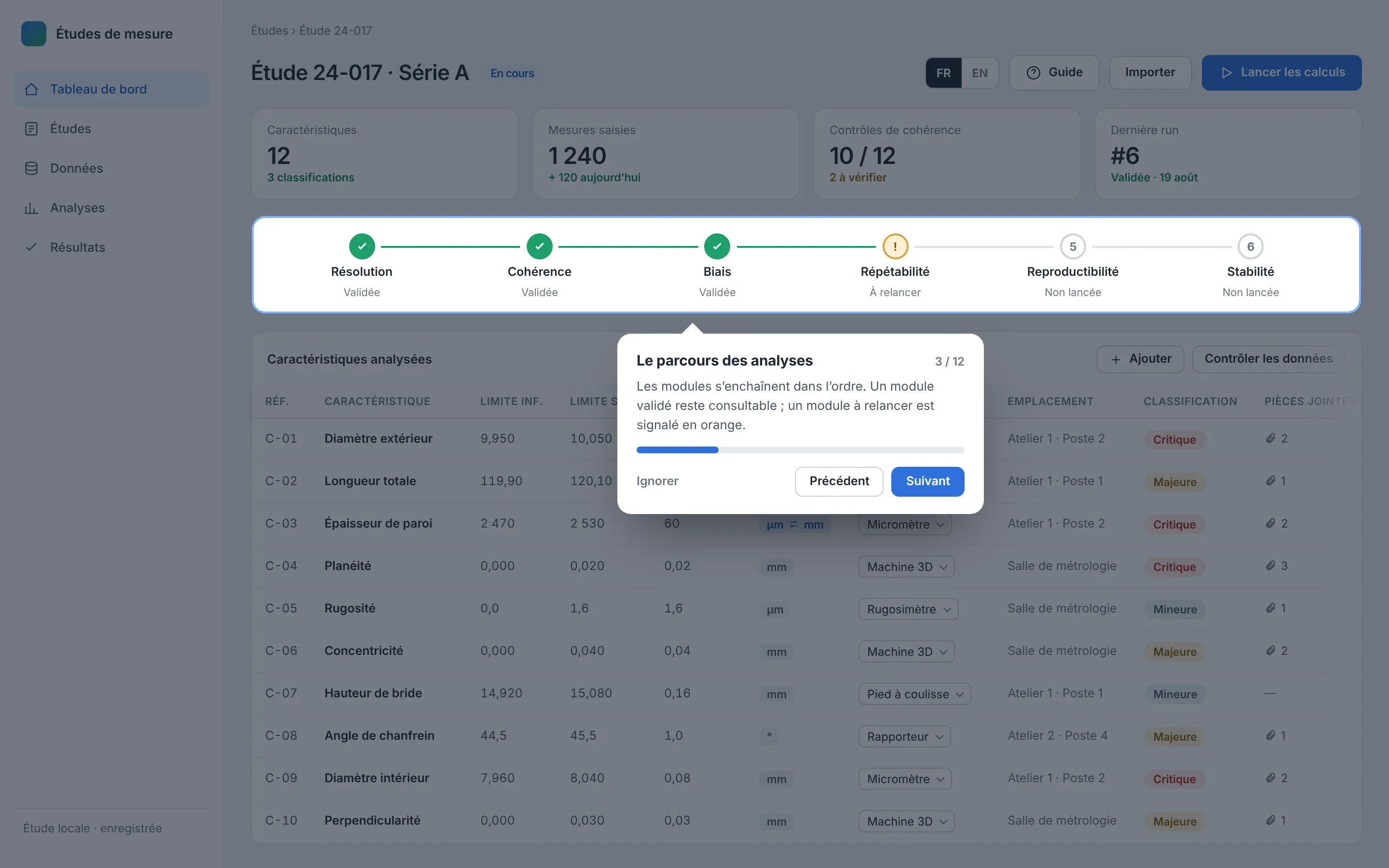
Task: Open attachments paperclip for Perpendicularité row
Action: click(x=1271, y=821)
